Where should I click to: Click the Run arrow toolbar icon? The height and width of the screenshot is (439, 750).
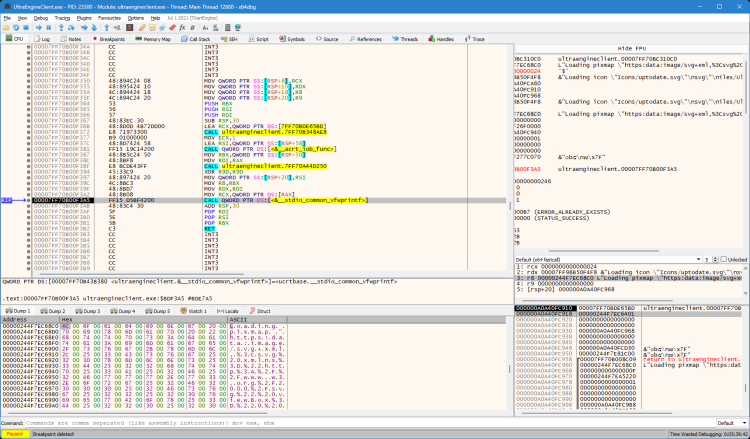tap(37, 28)
